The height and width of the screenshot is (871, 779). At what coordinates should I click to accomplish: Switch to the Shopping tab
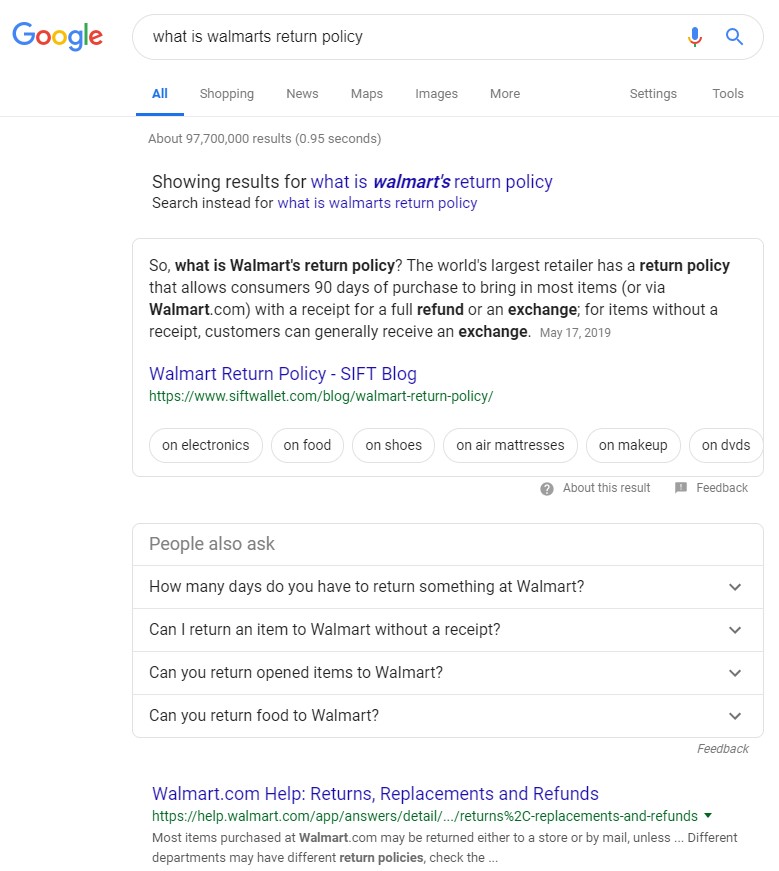227,94
